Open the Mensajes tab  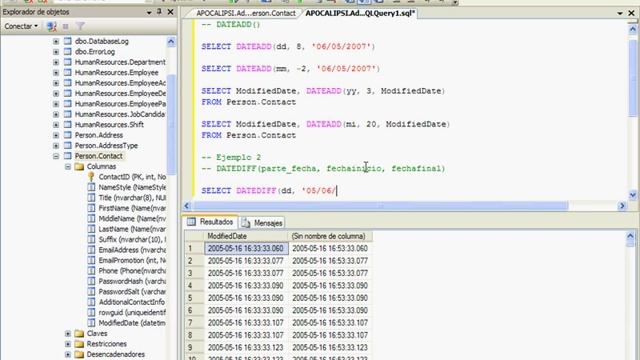tap(262, 223)
